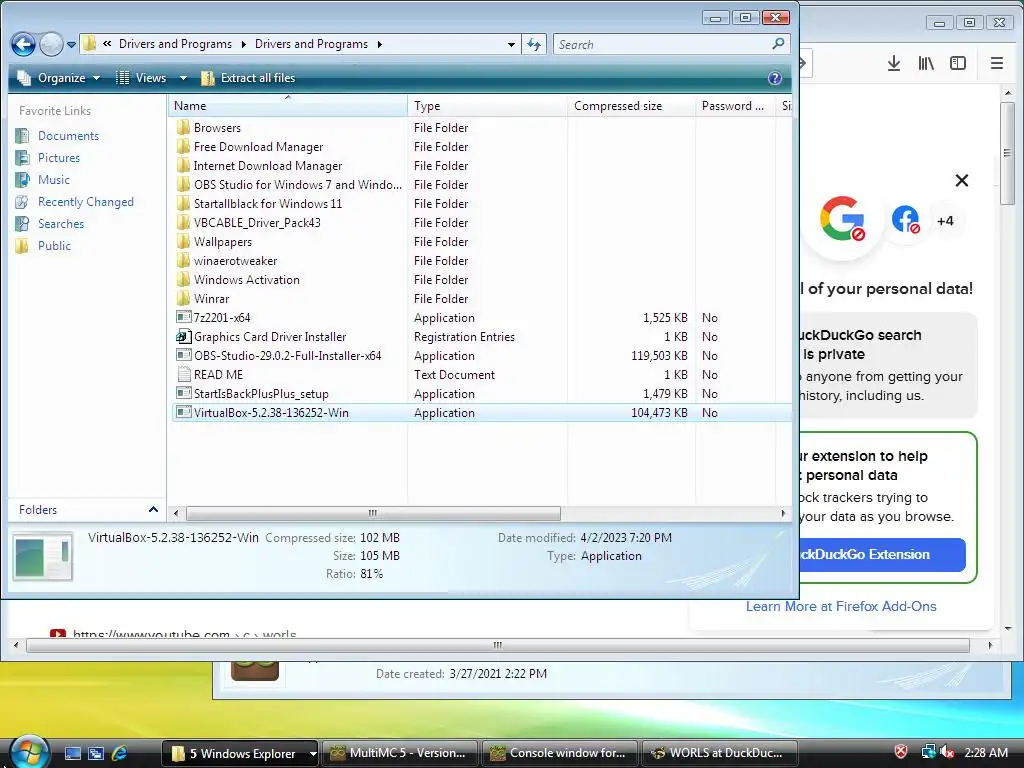Select Graphics Card Driver Installer registry file
Viewport: 1024px width, 768px height.
coord(261,336)
